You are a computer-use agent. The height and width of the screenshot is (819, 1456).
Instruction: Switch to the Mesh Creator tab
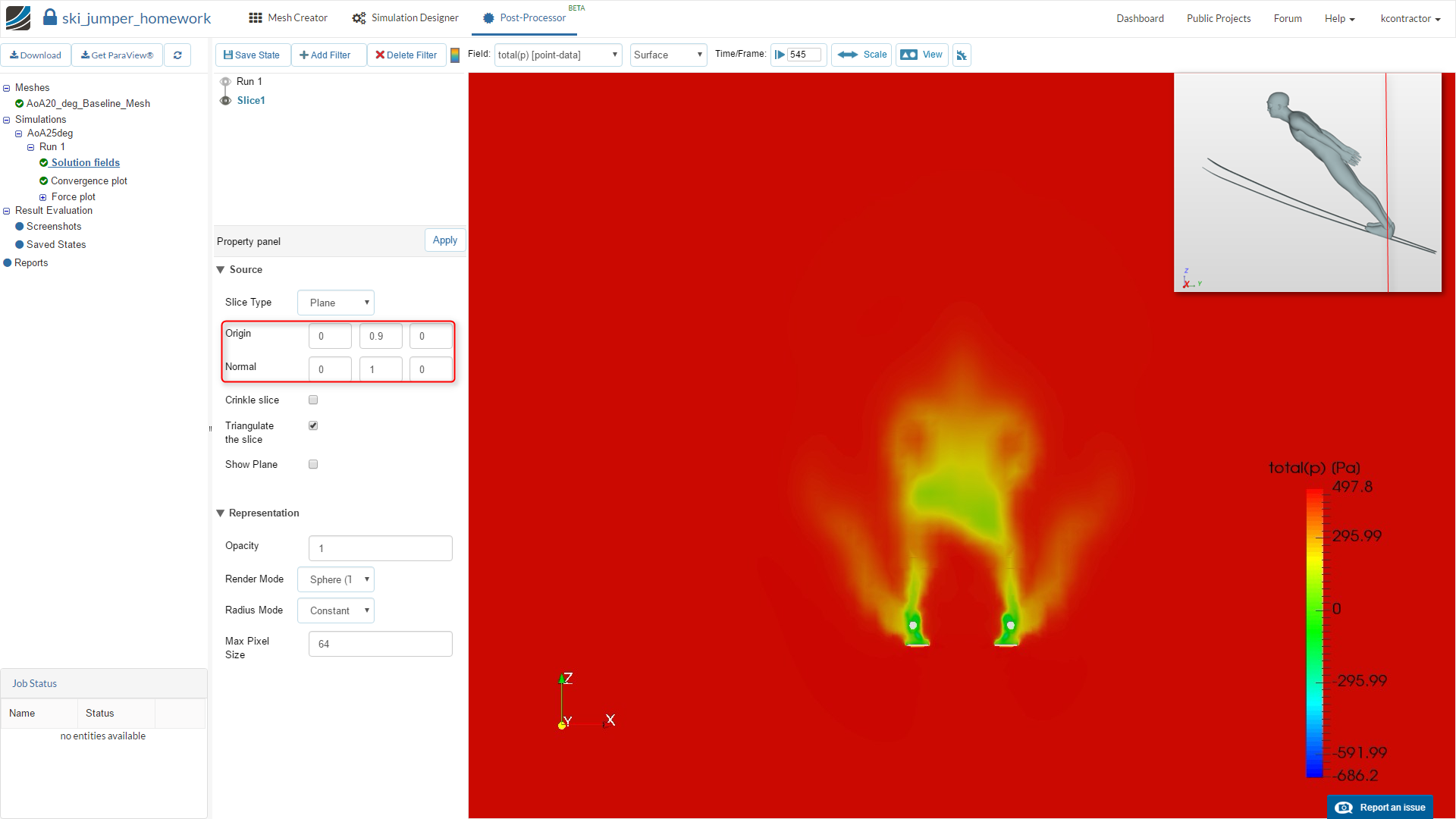[x=288, y=18]
